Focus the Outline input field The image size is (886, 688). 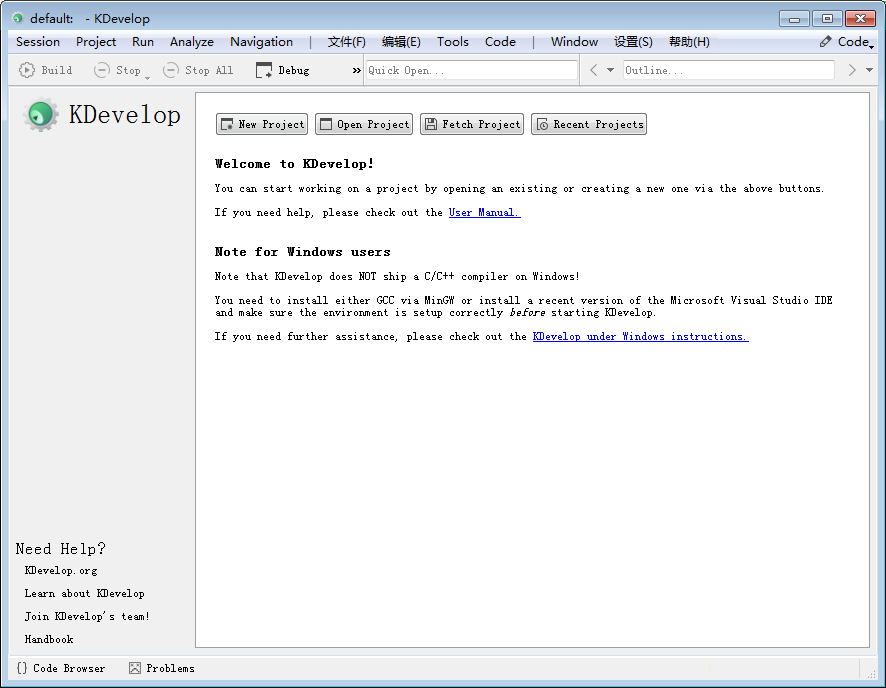[x=728, y=70]
